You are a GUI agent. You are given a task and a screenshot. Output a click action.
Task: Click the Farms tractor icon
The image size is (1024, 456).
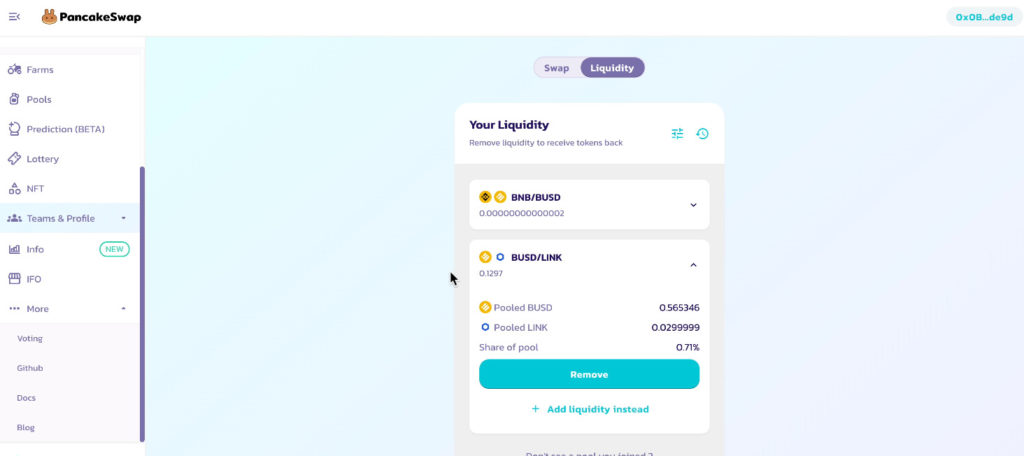[14, 69]
